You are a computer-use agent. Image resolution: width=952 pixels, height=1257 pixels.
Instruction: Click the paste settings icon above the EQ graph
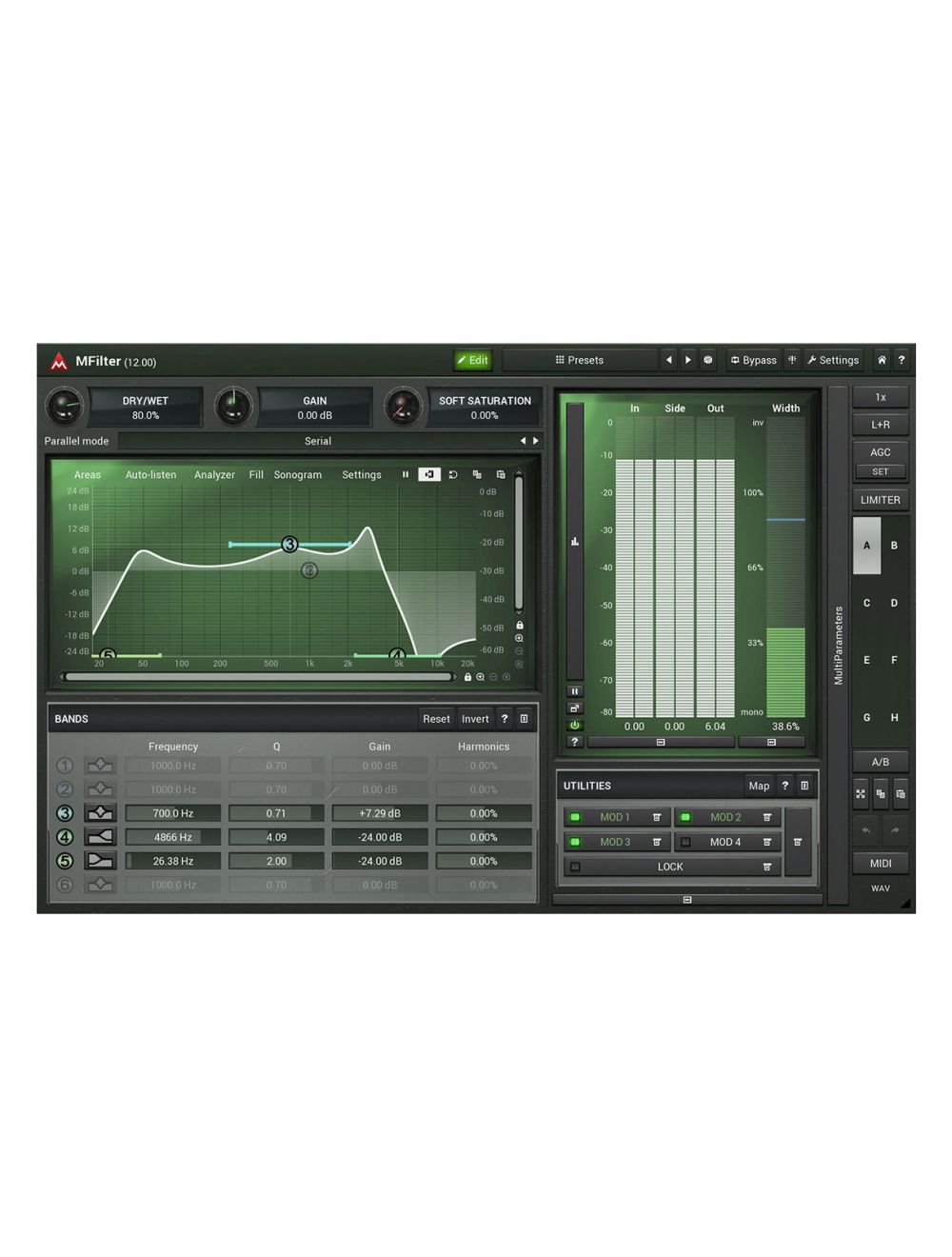[x=503, y=474]
